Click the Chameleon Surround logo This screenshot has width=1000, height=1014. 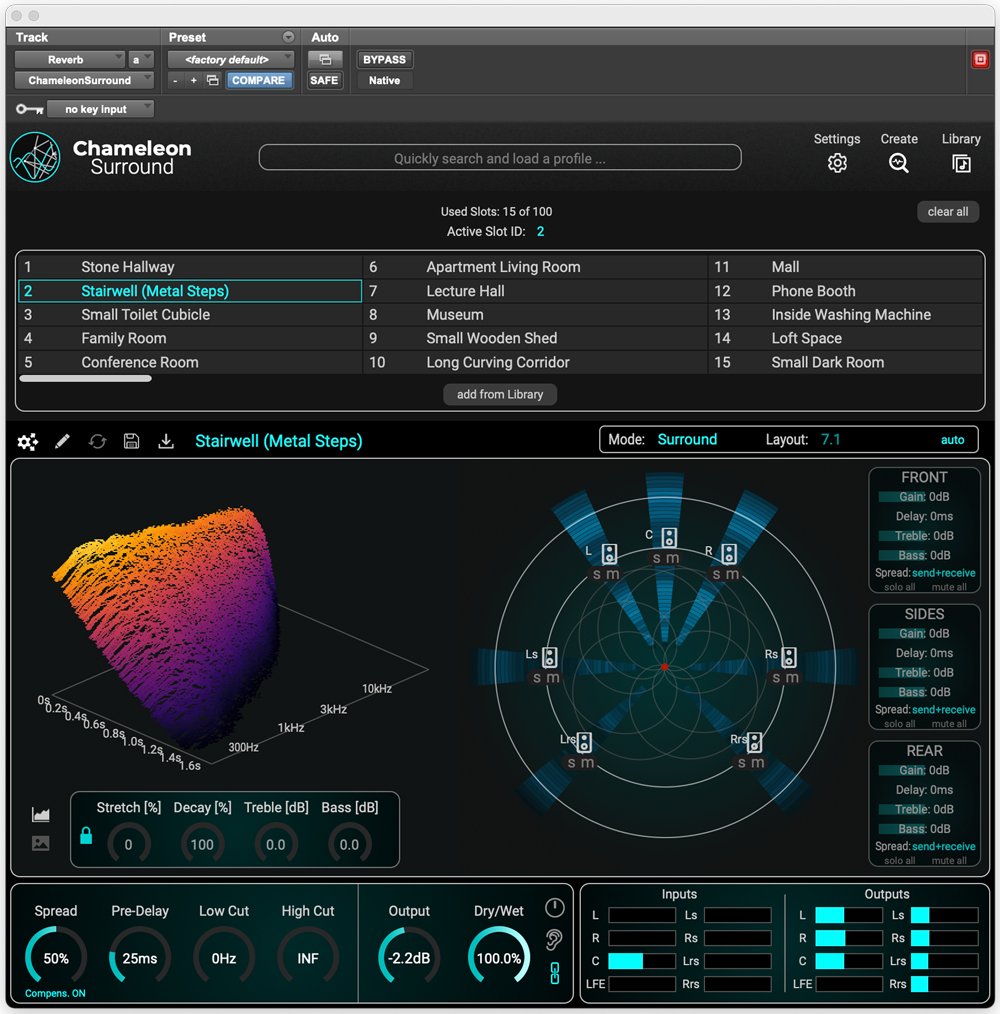pyautogui.click(x=35, y=157)
